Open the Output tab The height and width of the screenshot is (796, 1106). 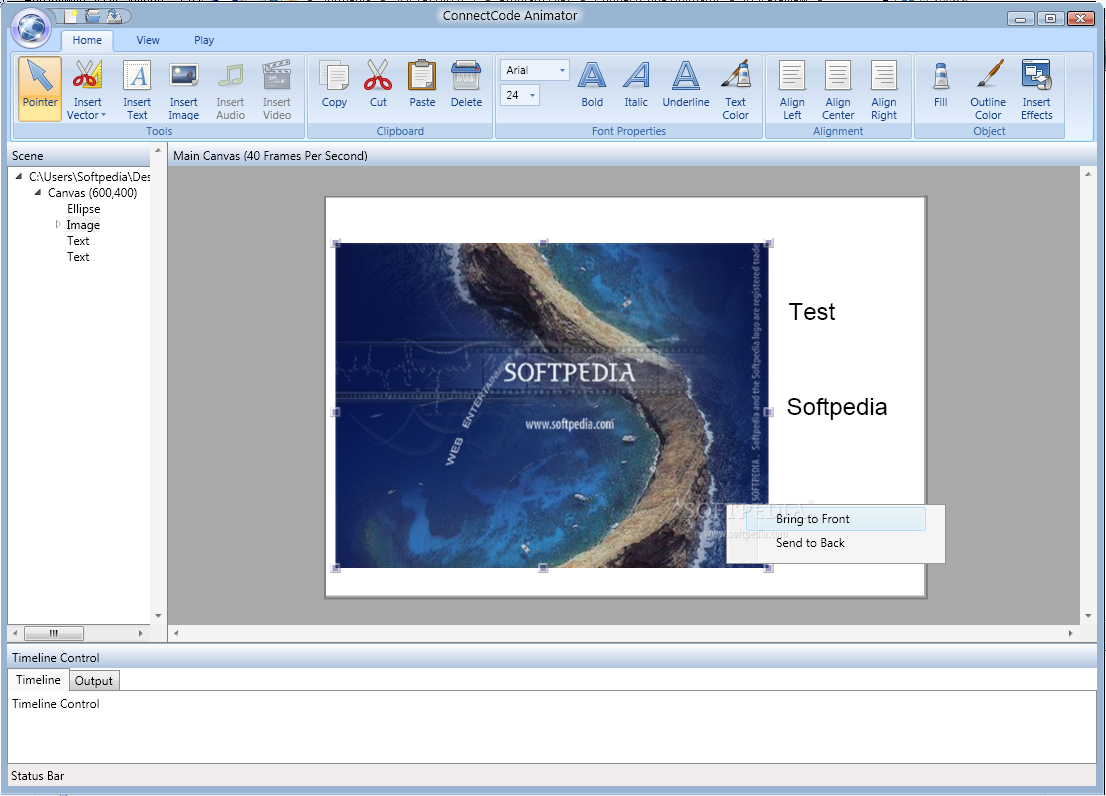click(94, 681)
